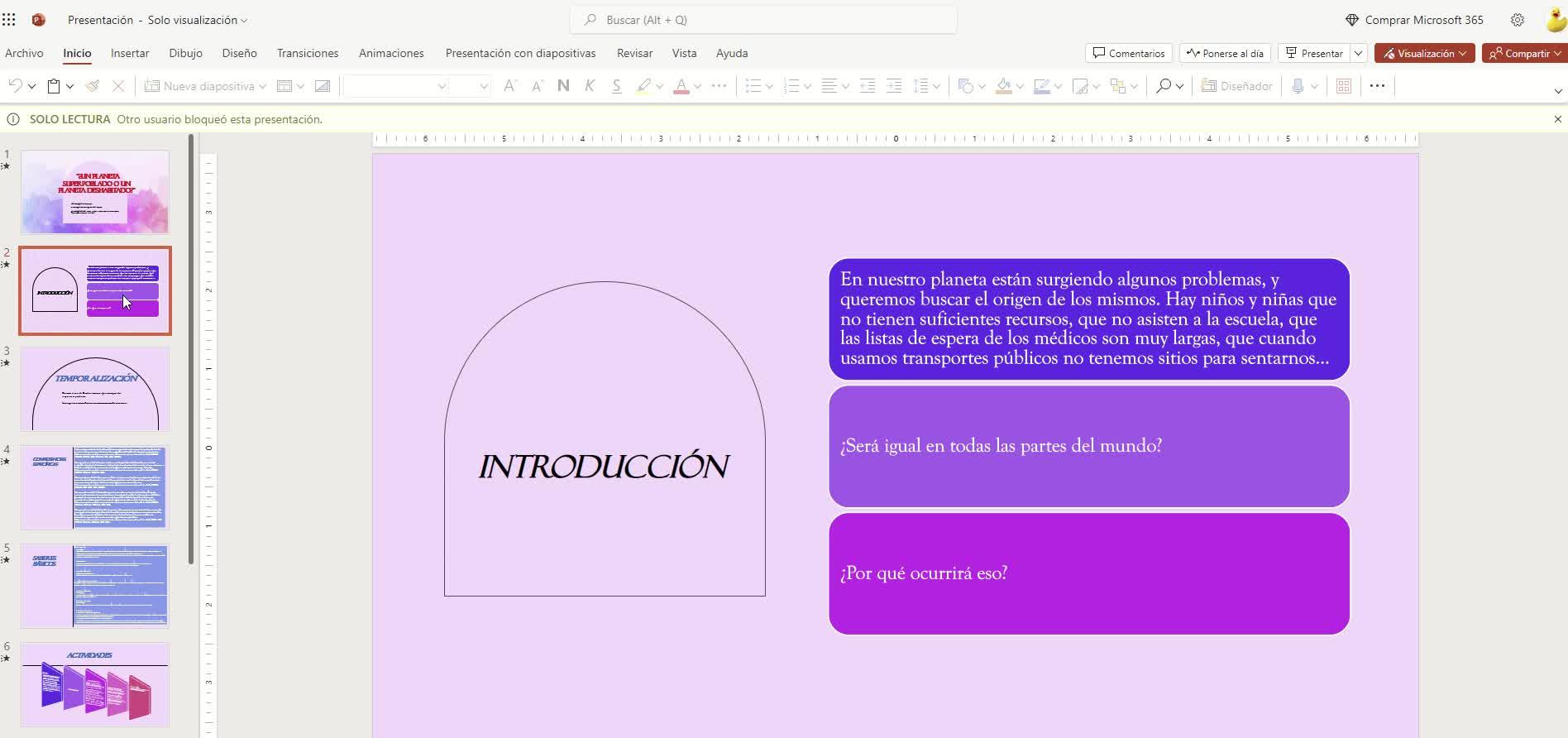This screenshot has width=1568, height=738.
Task: Expand the Visualización mode dropdown
Action: click(1424, 54)
